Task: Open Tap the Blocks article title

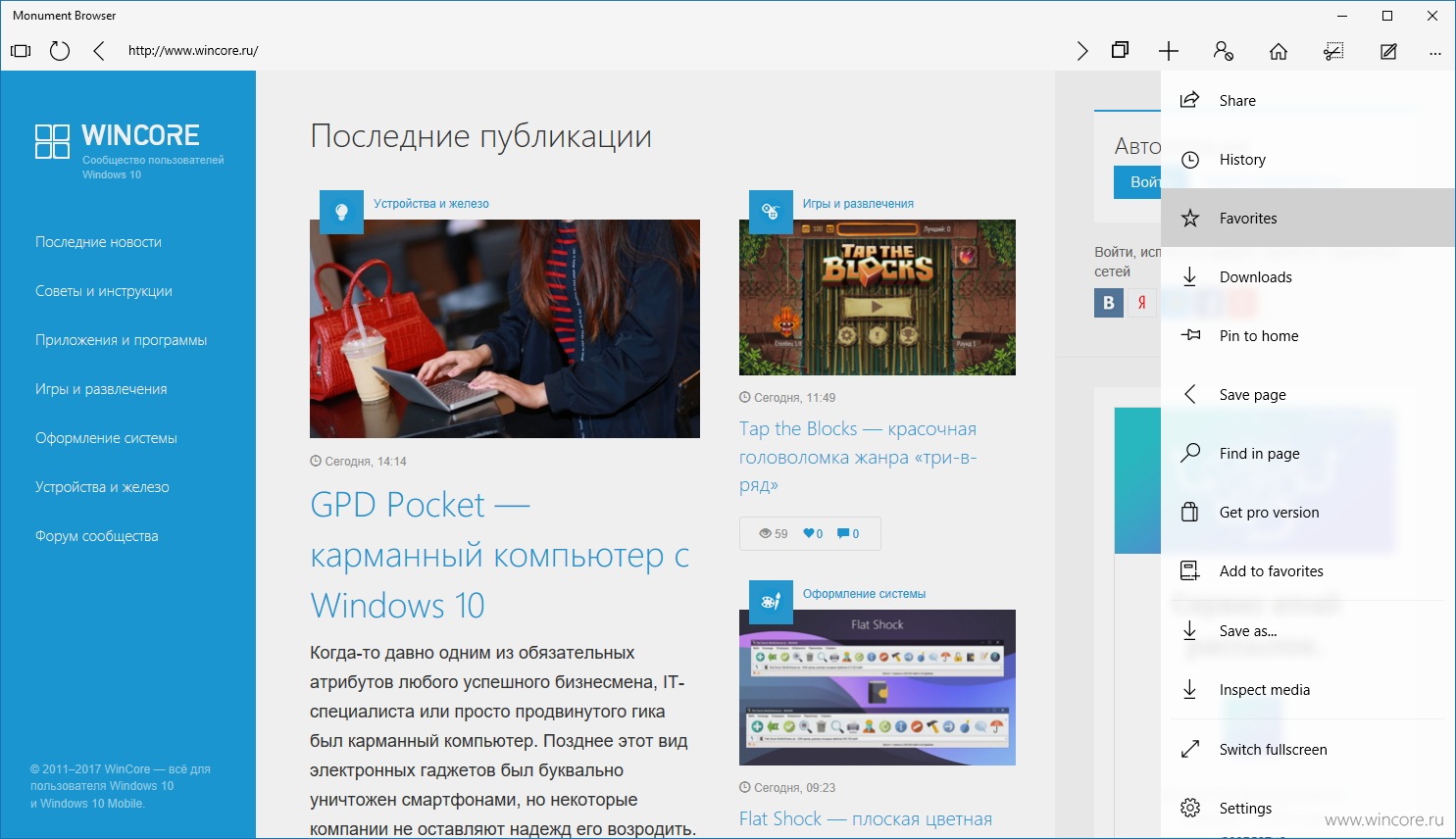Action: pyautogui.click(x=858, y=457)
